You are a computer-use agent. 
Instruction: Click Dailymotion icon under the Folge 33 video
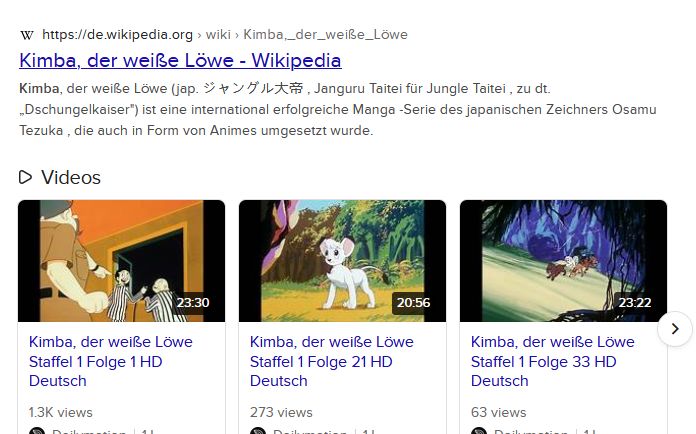[x=479, y=431]
